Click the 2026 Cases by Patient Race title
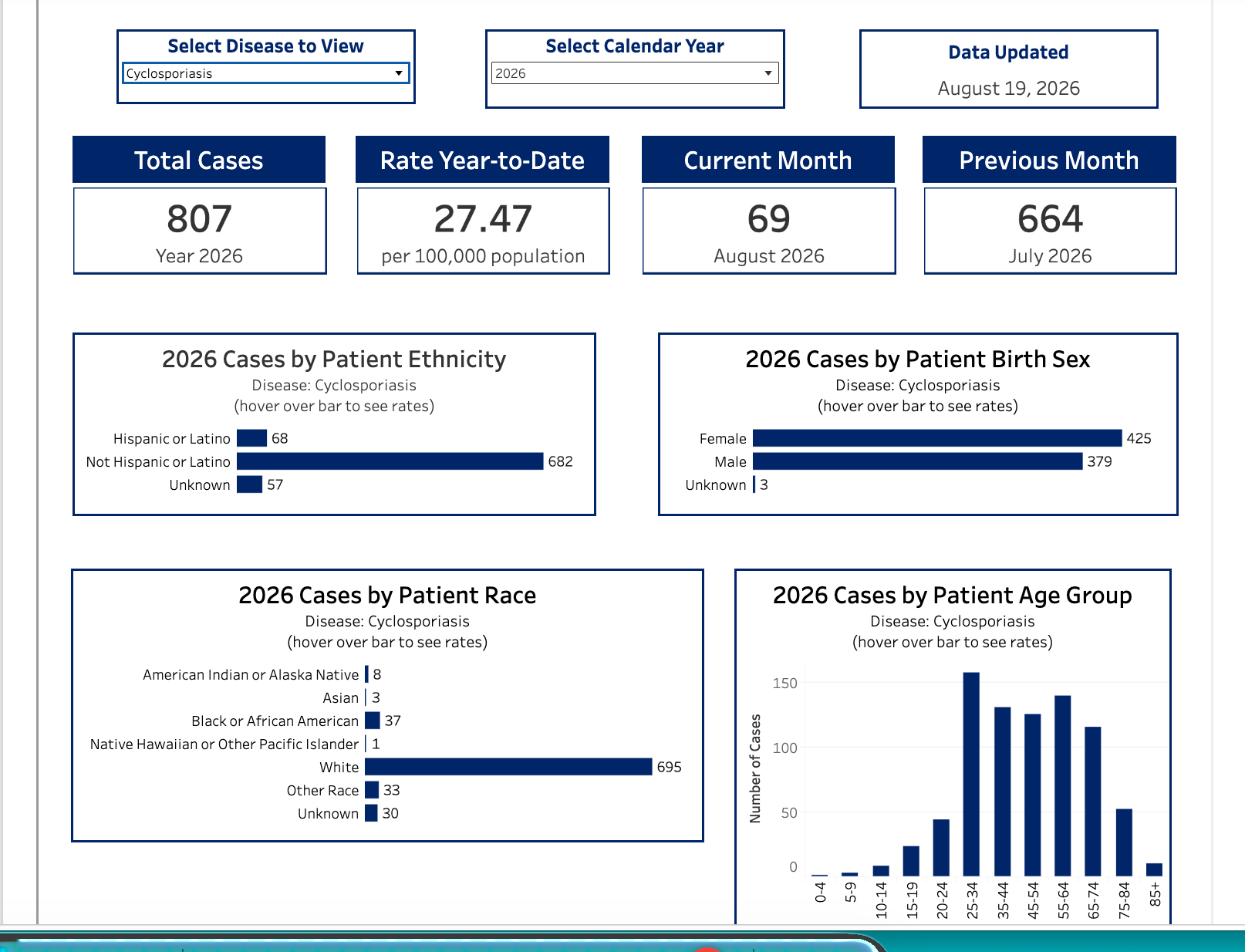The width and height of the screenshot is (1245, 952). [387, 596]
